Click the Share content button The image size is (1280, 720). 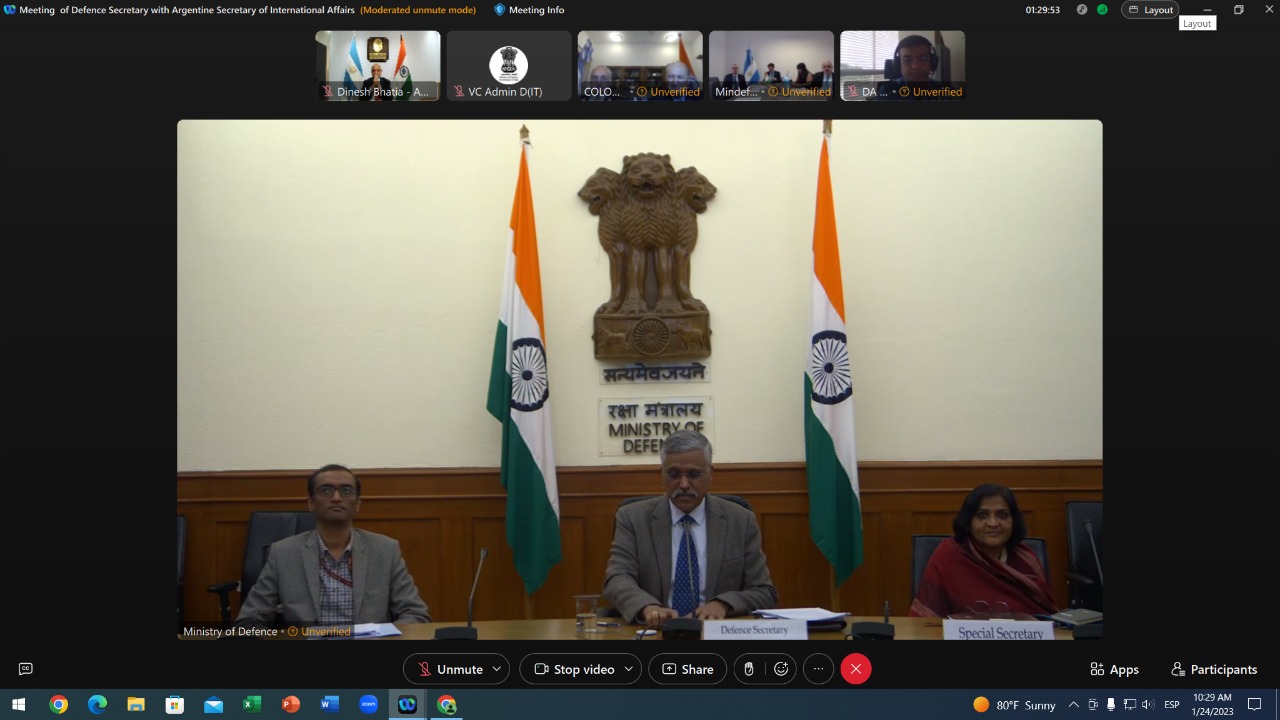click(687, 669)
